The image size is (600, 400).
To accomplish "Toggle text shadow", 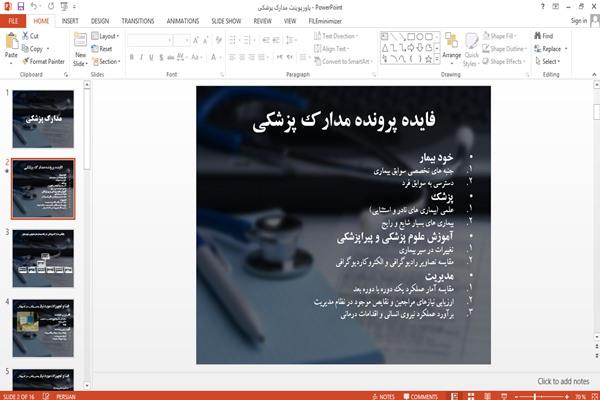I will (x=161, y=57).
